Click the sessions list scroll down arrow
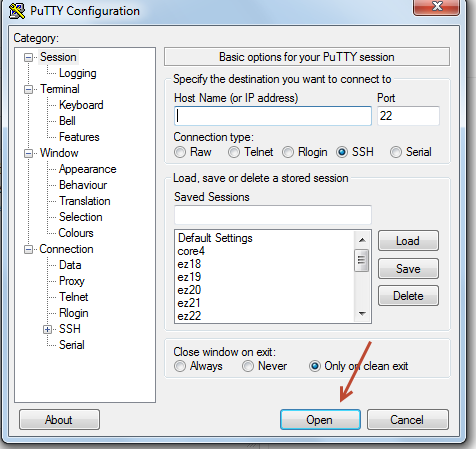 coord(362,314)
